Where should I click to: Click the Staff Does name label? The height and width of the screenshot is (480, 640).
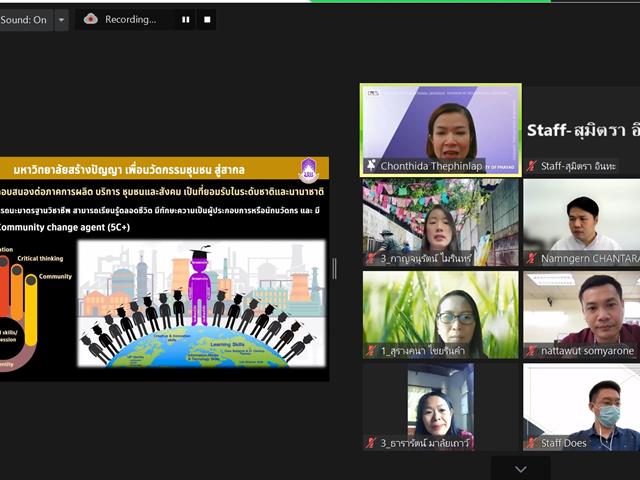(x=564, y=443)
